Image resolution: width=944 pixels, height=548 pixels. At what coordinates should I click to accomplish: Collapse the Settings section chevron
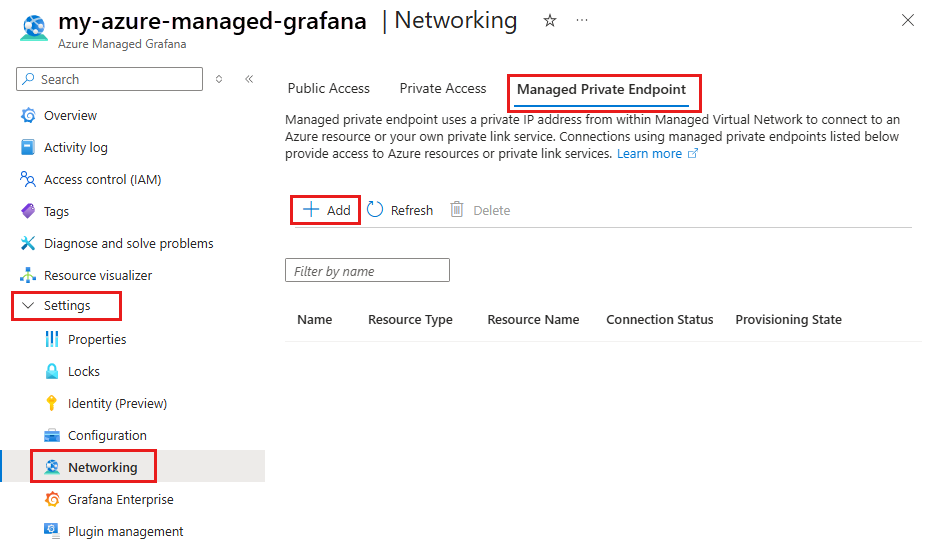click(28, 305)
